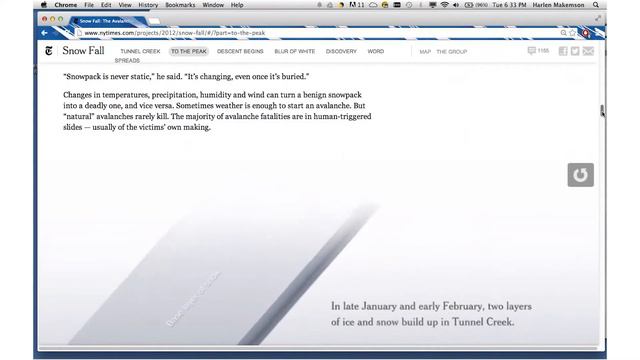This screenshot has width=640, height=360.
Task: Click the display icon in the menu bar
Action: pyautogui.click(x=433, y=5)
